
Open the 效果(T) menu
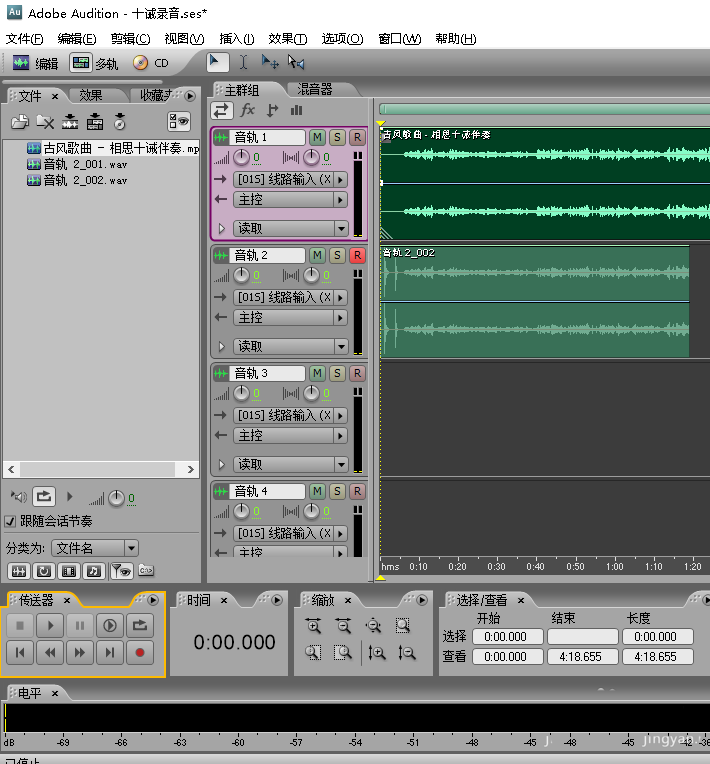(287, 39)
